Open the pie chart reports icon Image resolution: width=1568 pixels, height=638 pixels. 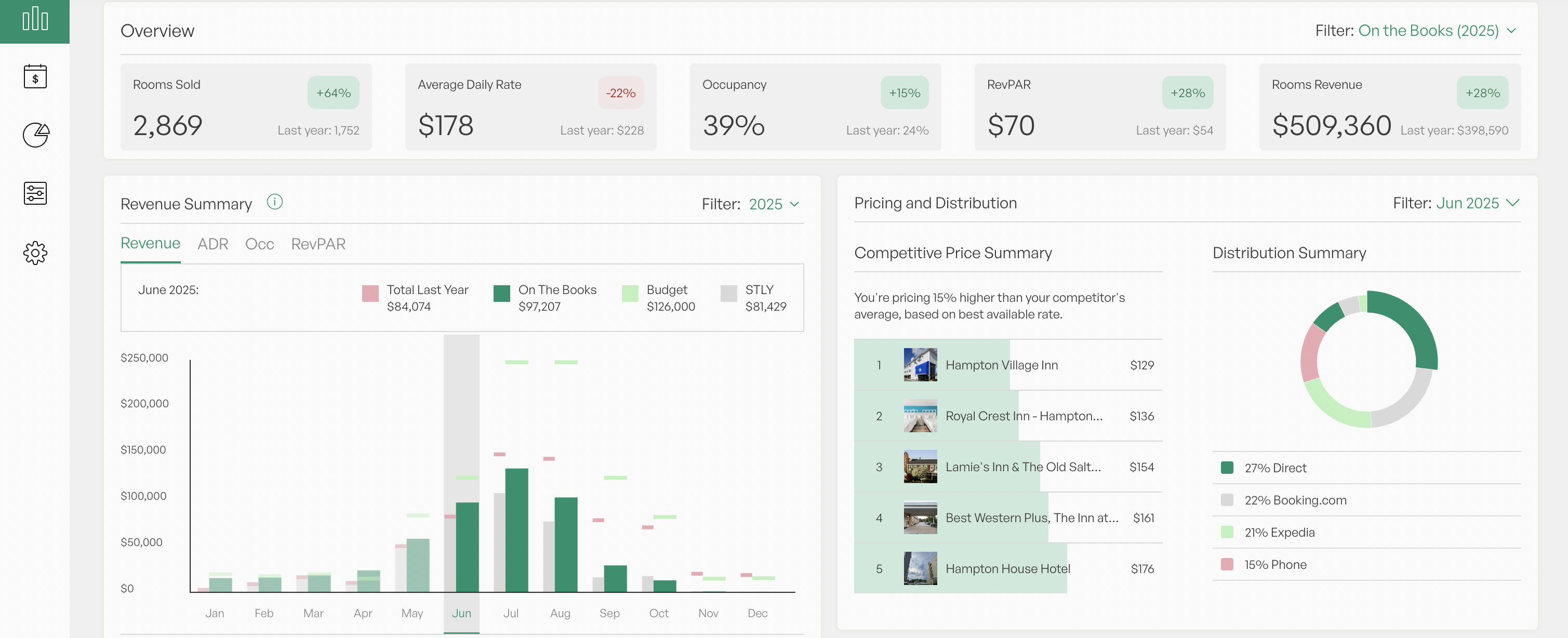[x=35, y=135]
